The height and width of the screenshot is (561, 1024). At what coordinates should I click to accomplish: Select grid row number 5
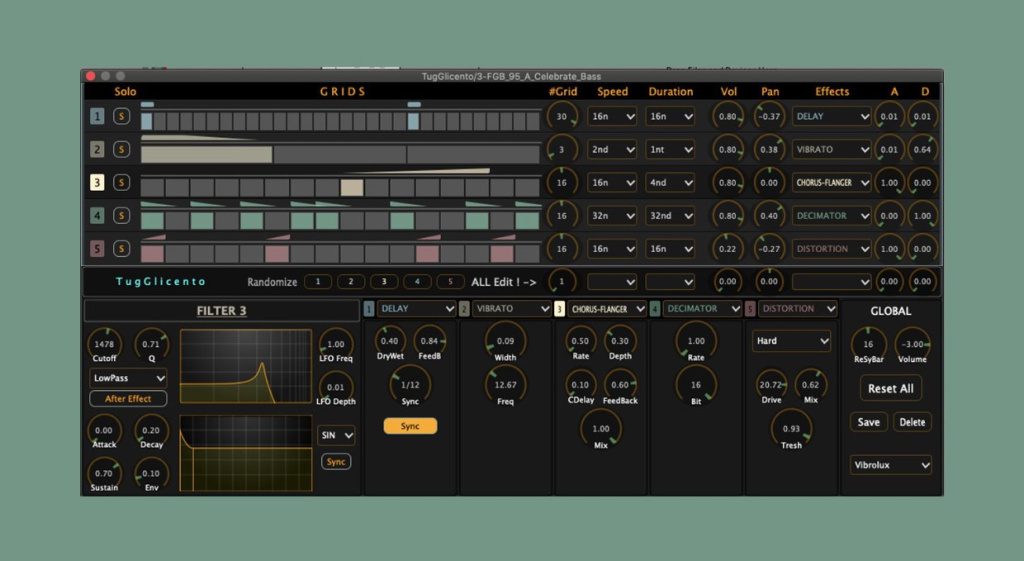tap(97, 249)
